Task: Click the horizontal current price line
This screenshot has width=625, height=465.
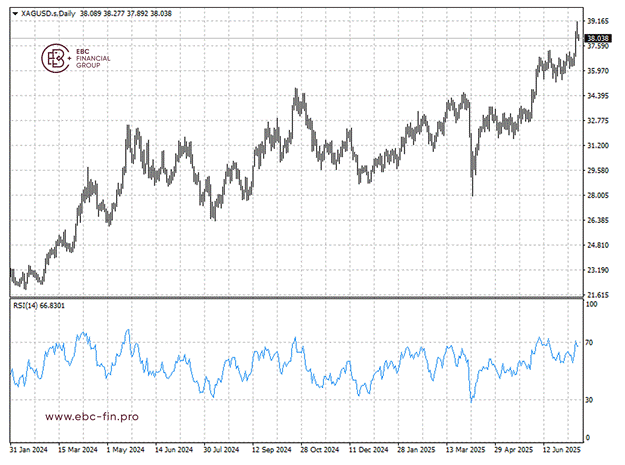Action: pyautogui.click(x=297, y=38)
